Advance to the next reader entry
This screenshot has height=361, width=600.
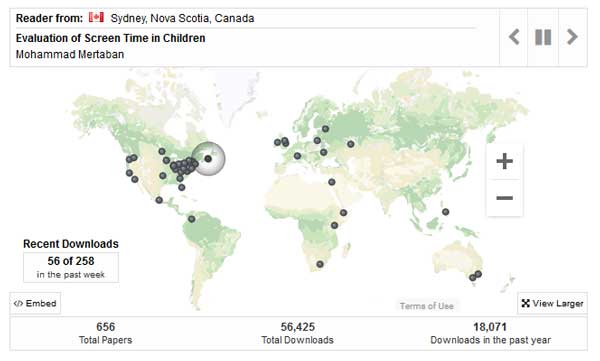coord(572,37)
